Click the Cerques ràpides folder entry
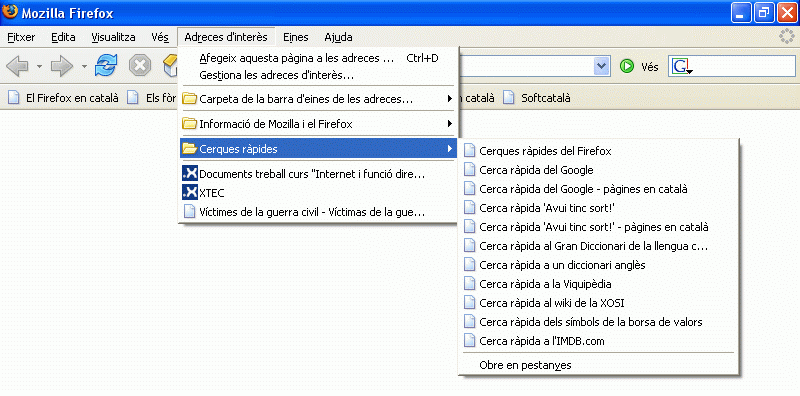This screenshot has width=800, height=396. tap(318, 149)
